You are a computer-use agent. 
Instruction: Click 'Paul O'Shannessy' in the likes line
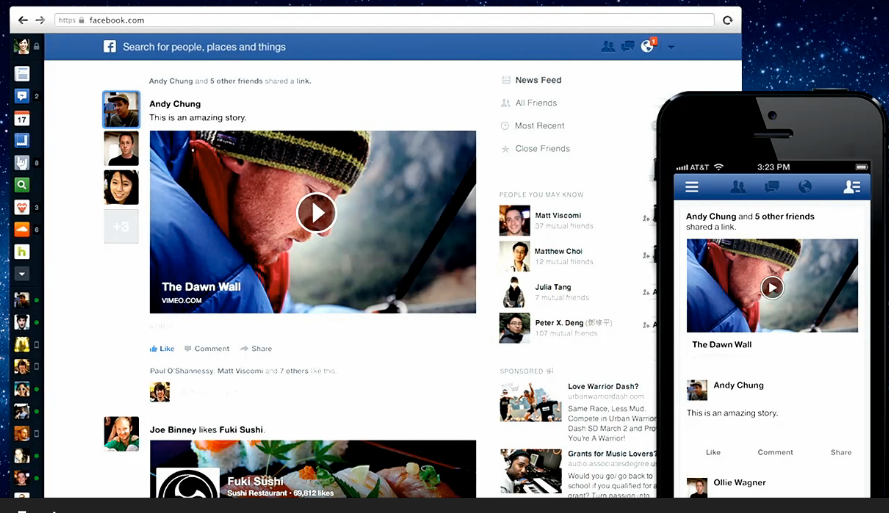[182, 371]
